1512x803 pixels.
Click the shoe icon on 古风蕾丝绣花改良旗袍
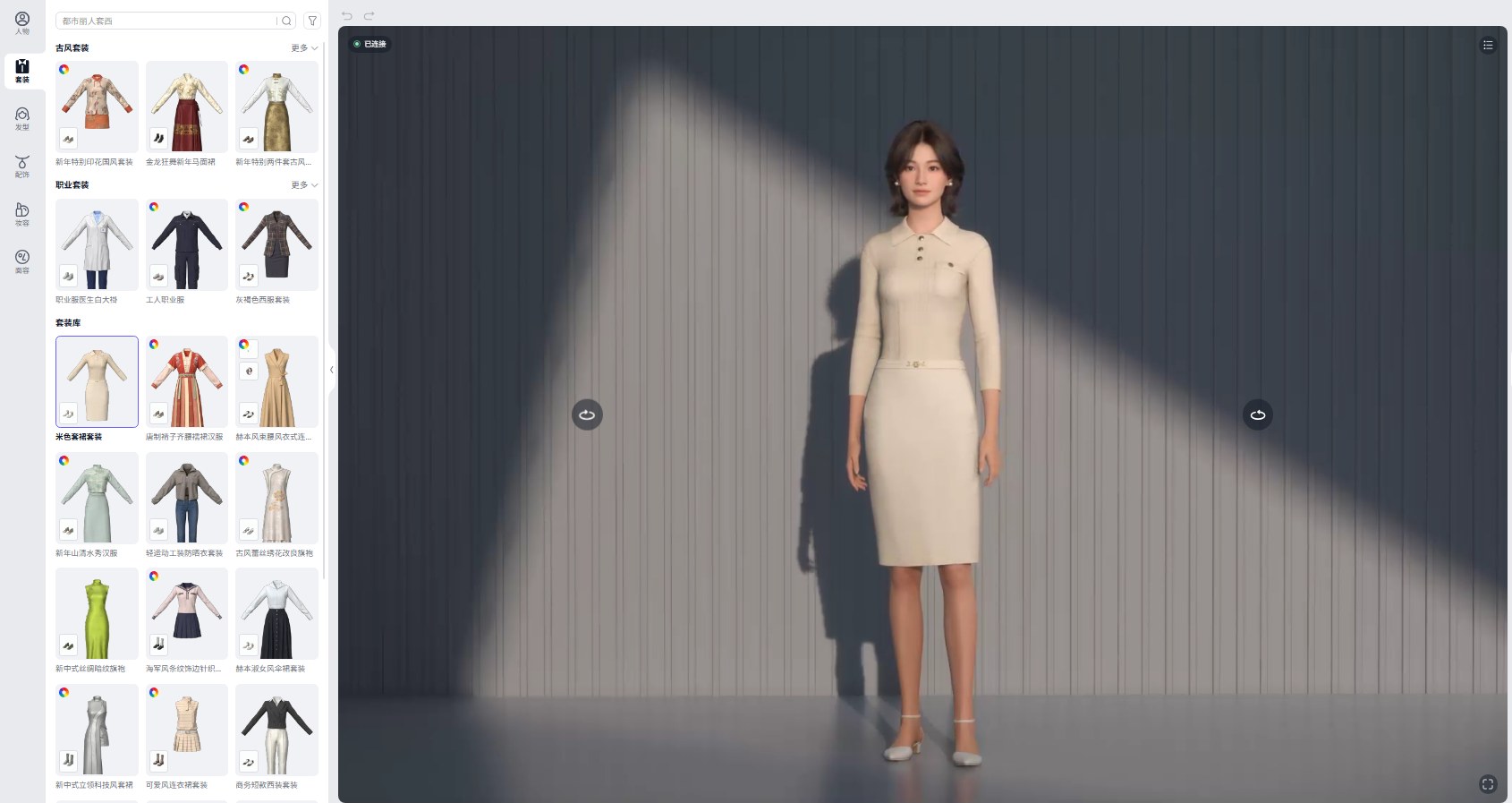tap(249, 530)
